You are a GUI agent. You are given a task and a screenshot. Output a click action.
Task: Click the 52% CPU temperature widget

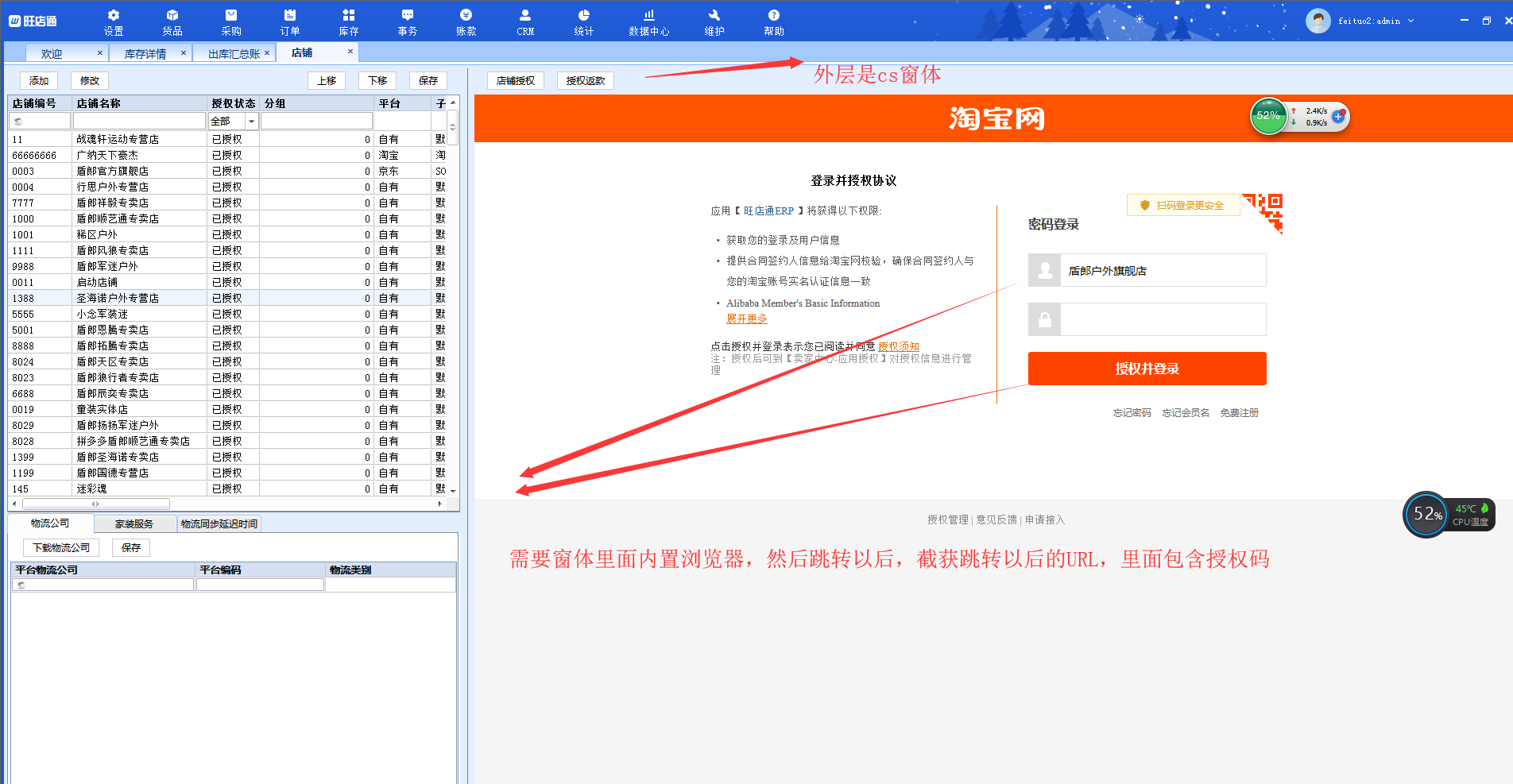pyautogui.click(x=1449, y=515)
